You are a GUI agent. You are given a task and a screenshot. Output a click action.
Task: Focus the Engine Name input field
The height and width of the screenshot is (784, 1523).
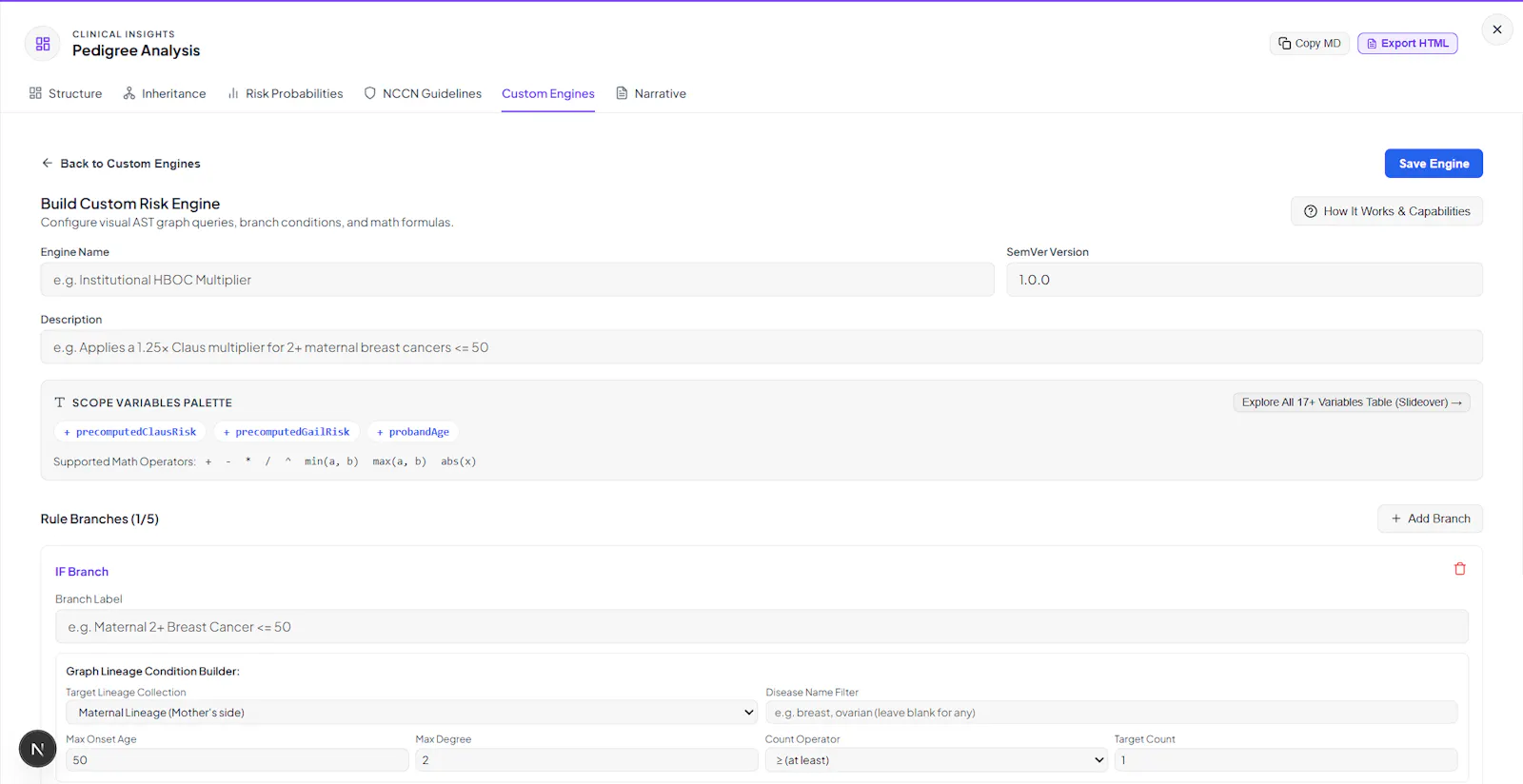(x=517, y=280)
